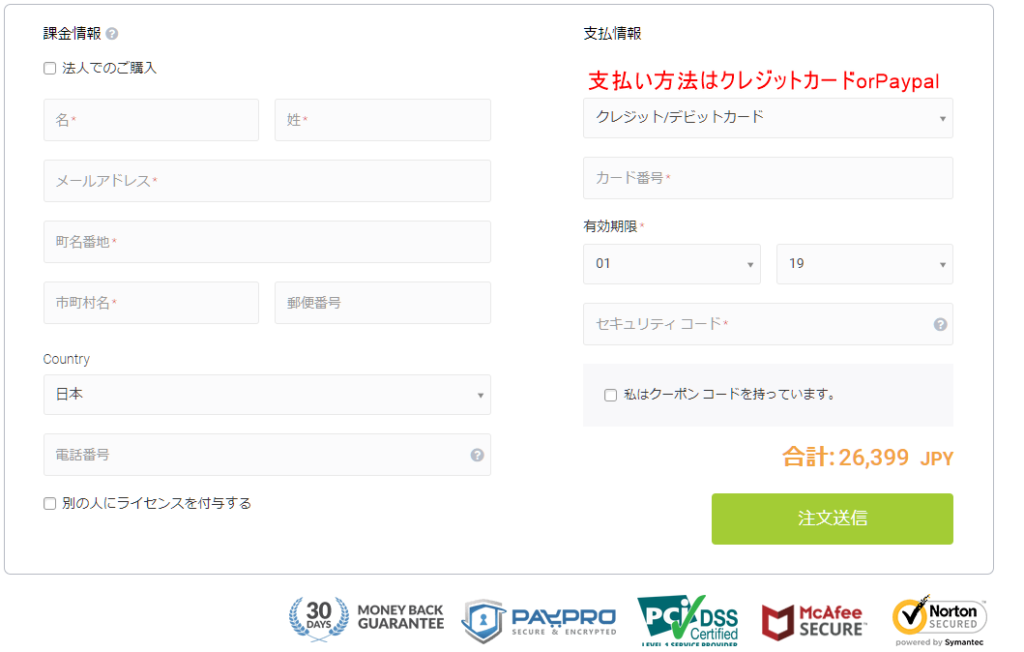Click the 合計: 26,399 JPY total text
This screenshot has width=1024, height=652.
point(867,457)
